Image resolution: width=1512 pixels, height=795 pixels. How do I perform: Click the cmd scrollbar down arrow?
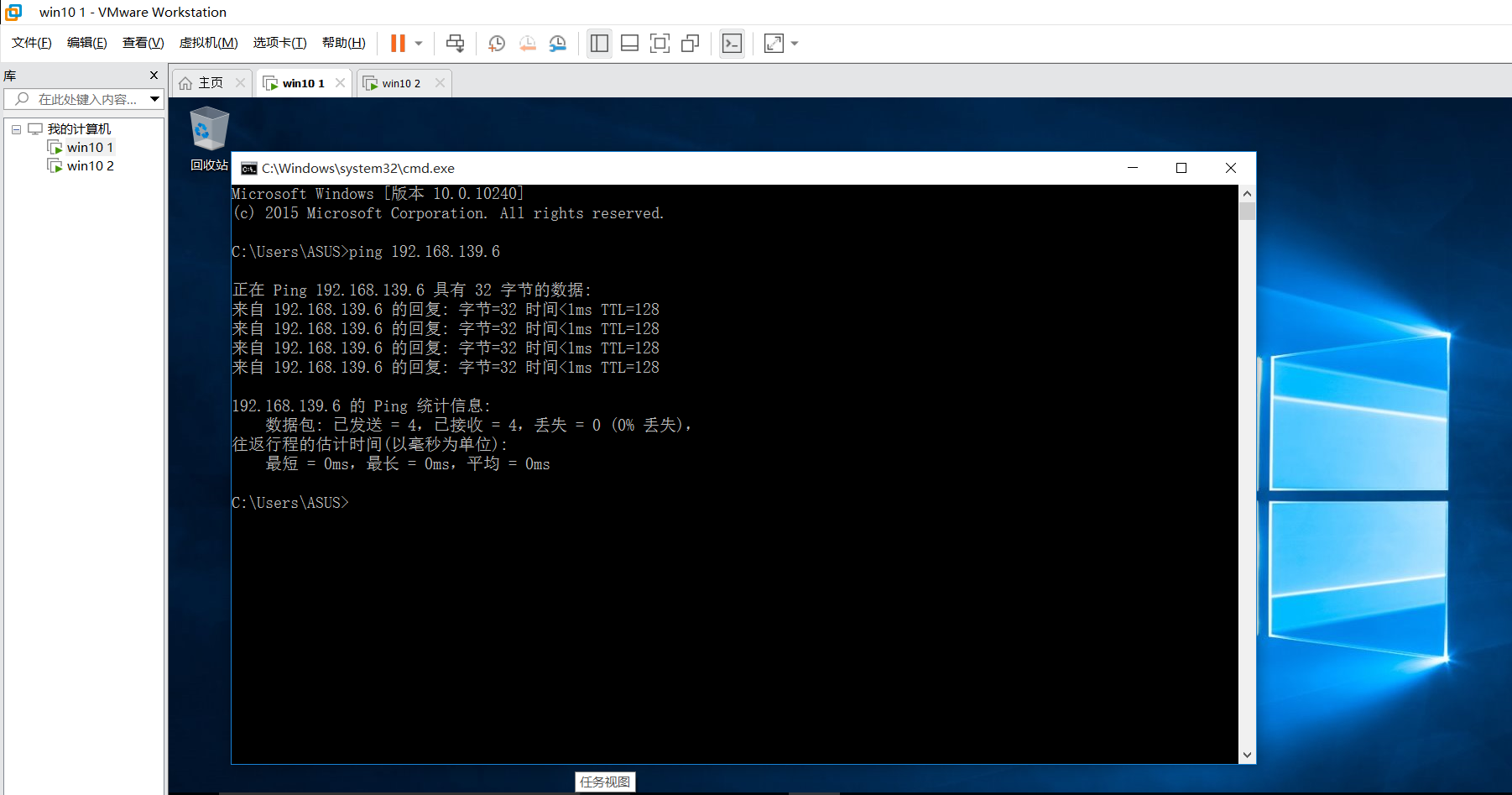tap(1248, 756)
